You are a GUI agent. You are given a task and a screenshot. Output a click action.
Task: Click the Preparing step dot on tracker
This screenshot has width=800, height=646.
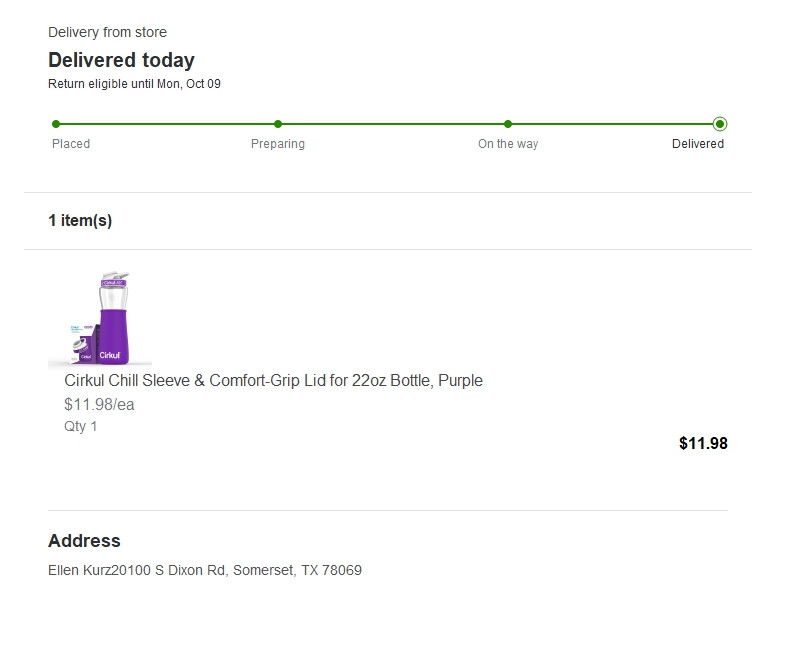278,124
